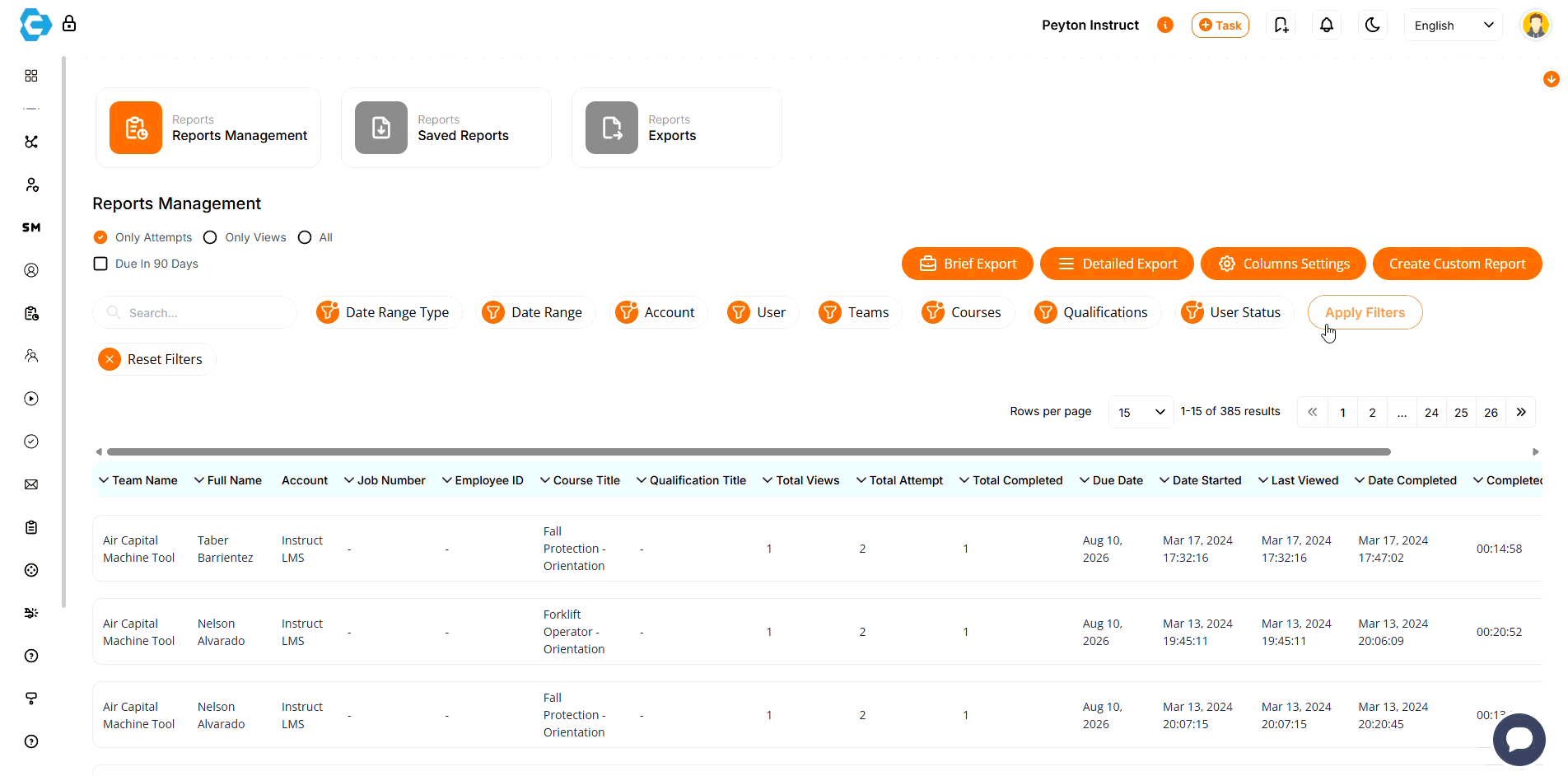Select the Only Views radio option
The height and width of the screenshot is (776, 1568).
pos(211,237)
